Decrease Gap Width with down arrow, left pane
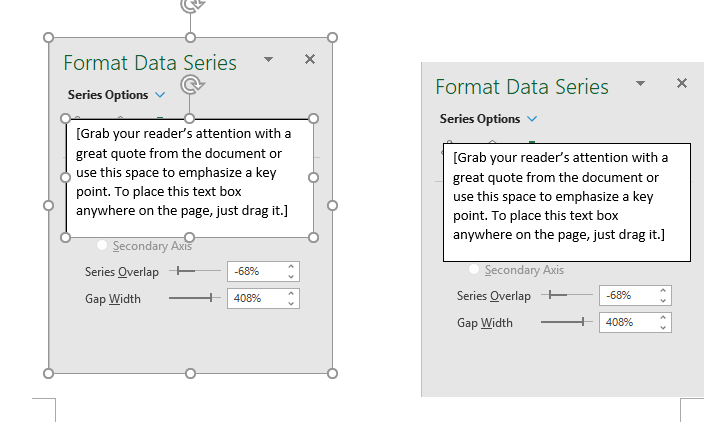The image size is (720, 429). [291, 304]
